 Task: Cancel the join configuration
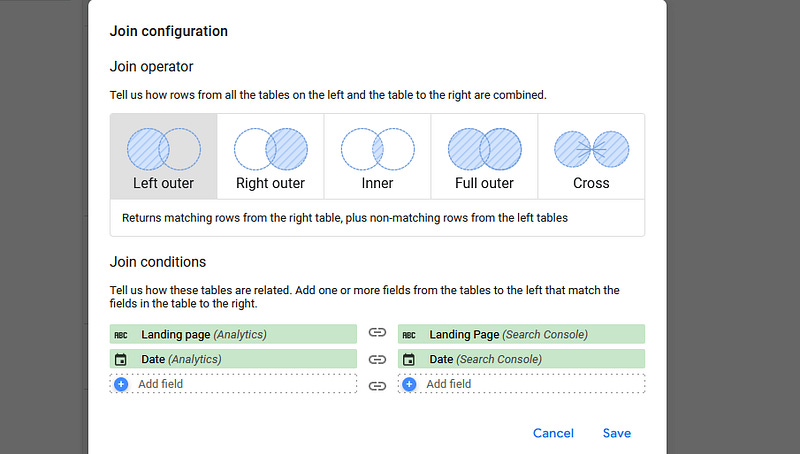coord(553,433)
